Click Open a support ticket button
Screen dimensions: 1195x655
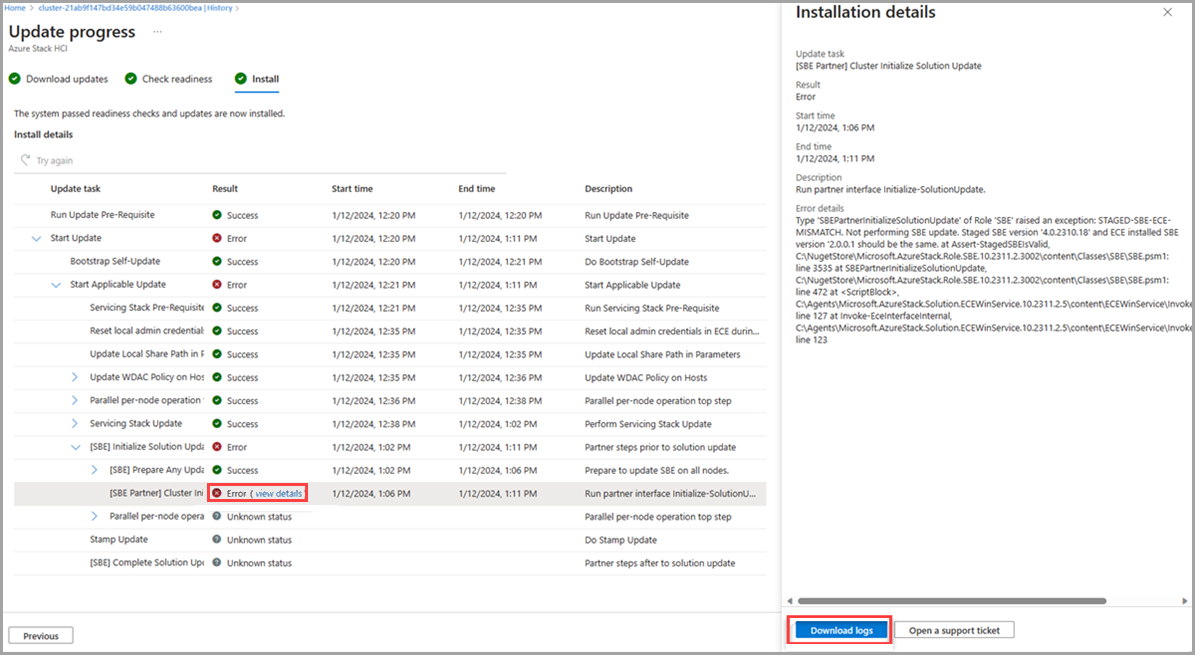954,630
